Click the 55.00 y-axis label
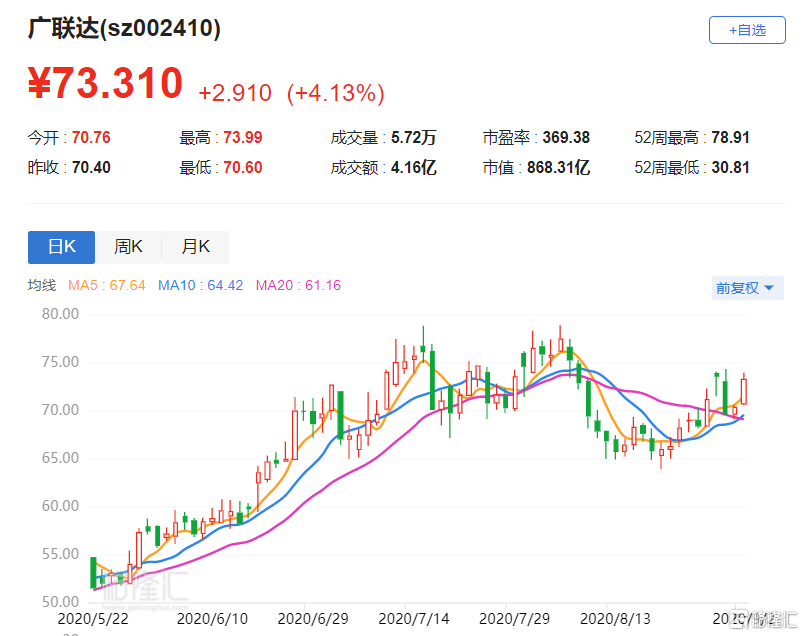This screenshot has height=636, width=804. click(x=61, y=554)
